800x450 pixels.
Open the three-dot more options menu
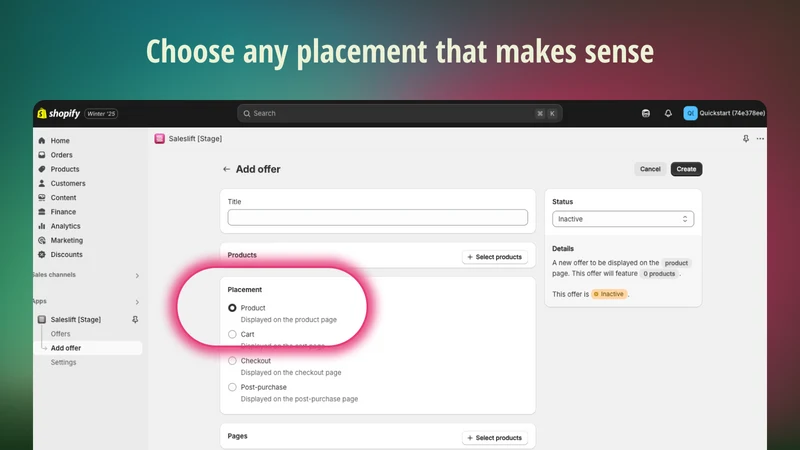760,139
